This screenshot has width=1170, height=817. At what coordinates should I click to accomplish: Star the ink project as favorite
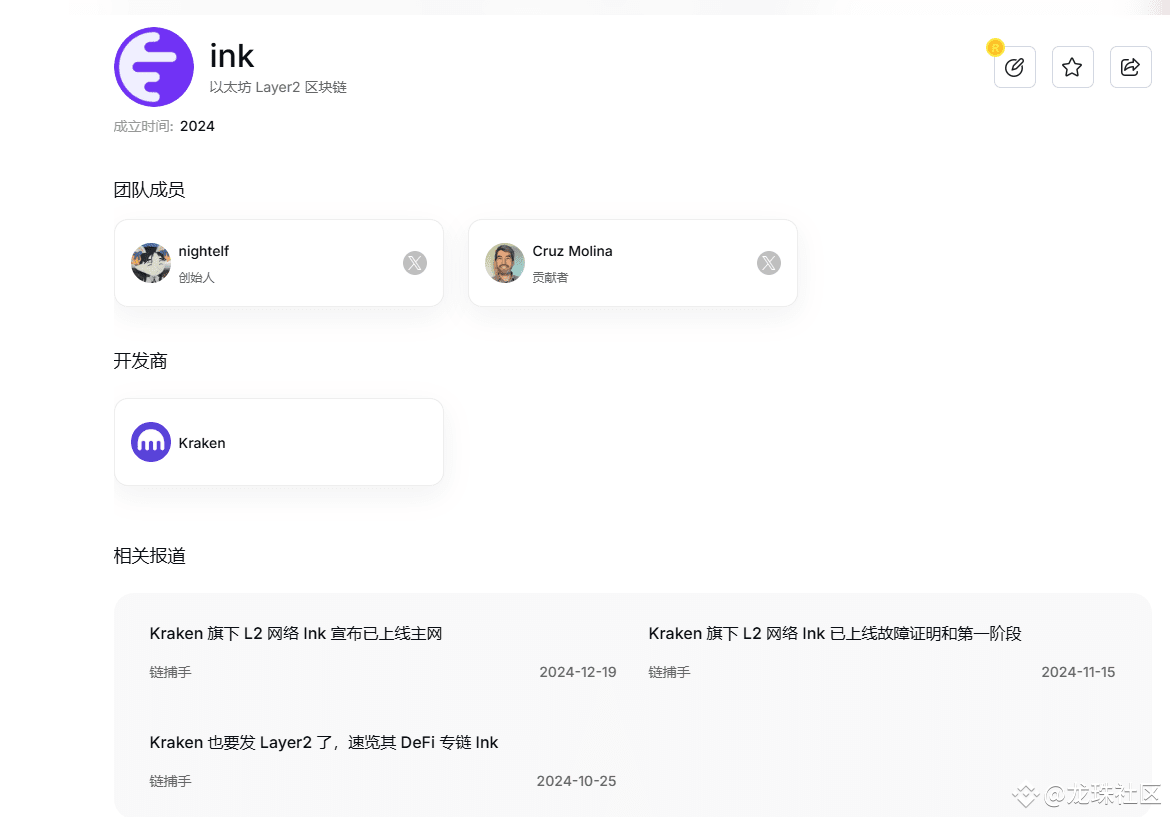[1072, 67]
